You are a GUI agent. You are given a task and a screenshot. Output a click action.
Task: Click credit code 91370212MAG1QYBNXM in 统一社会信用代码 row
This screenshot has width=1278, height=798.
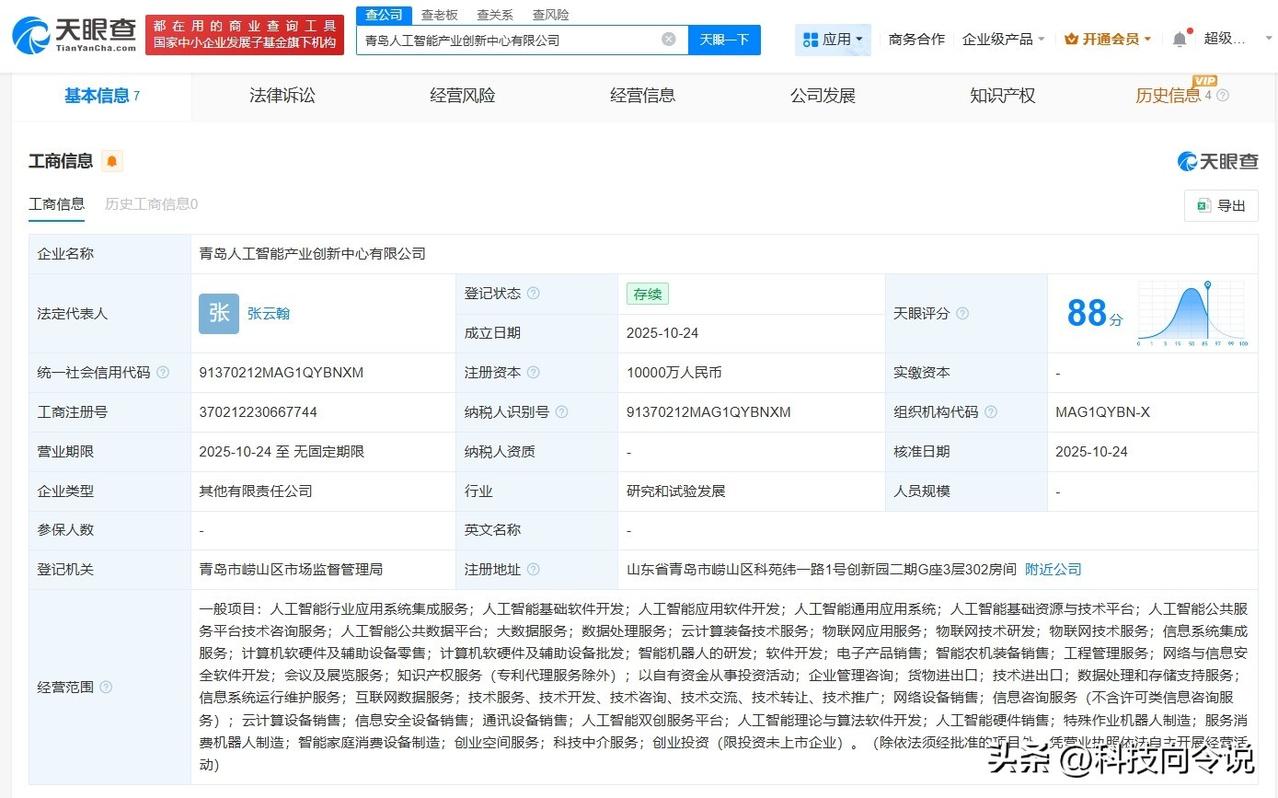[281, 372]
